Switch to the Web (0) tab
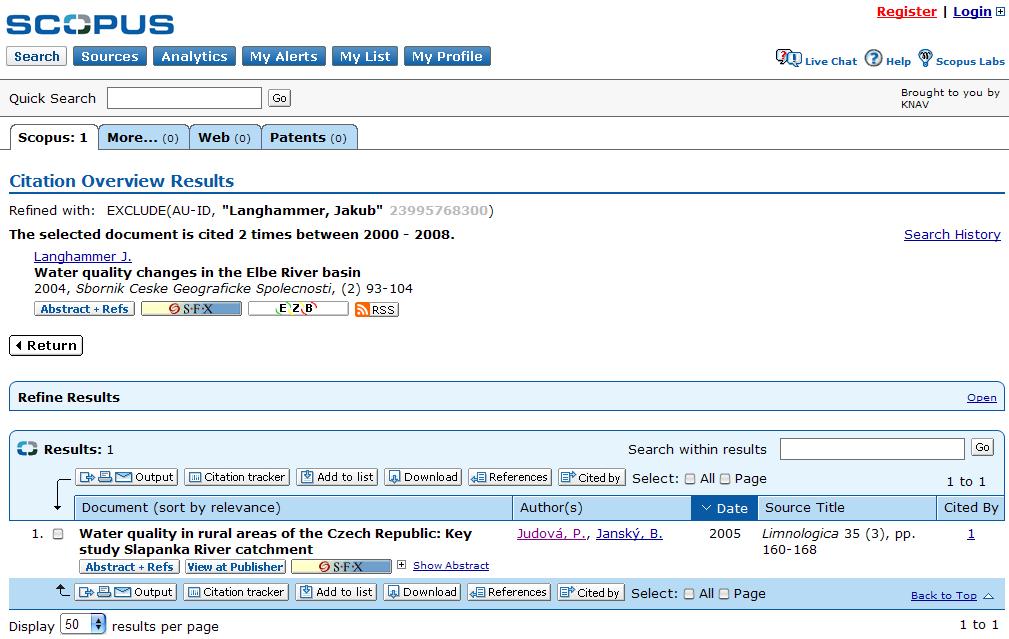 225,138
